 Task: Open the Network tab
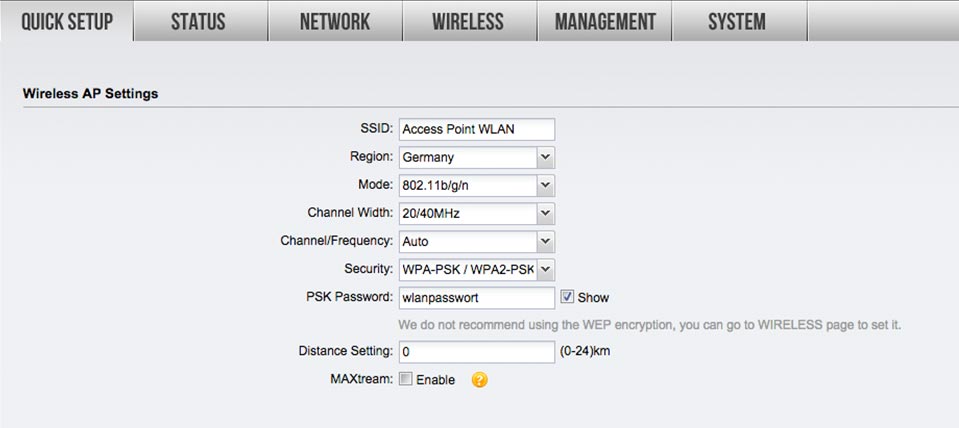coord(334,21)
